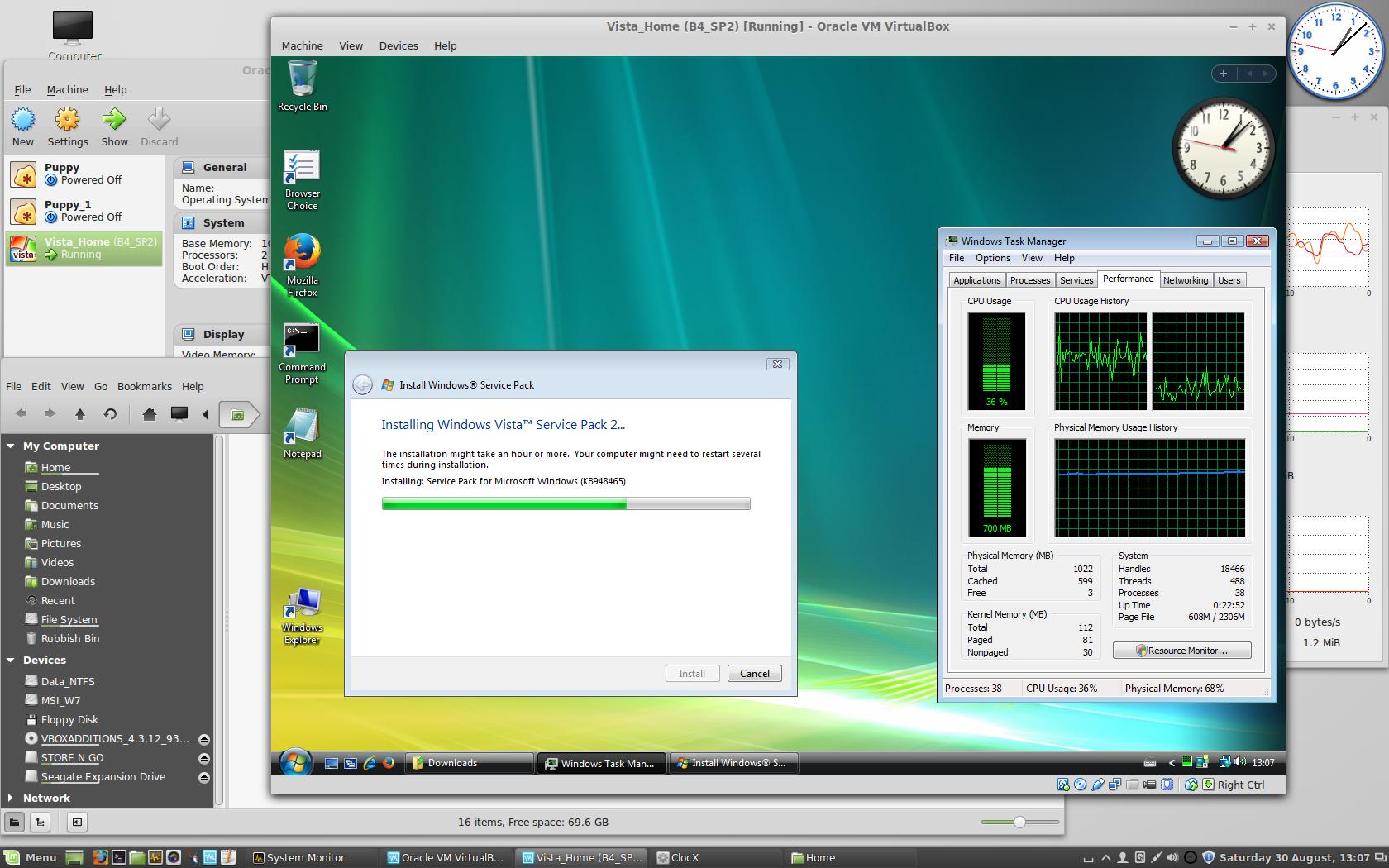
Task: Click the Resource Monitor button
Action: tap(1181, 651)
